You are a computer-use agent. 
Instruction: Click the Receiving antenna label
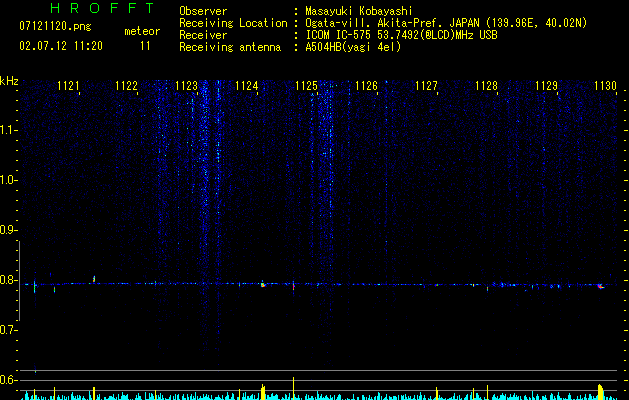(230, 47)
